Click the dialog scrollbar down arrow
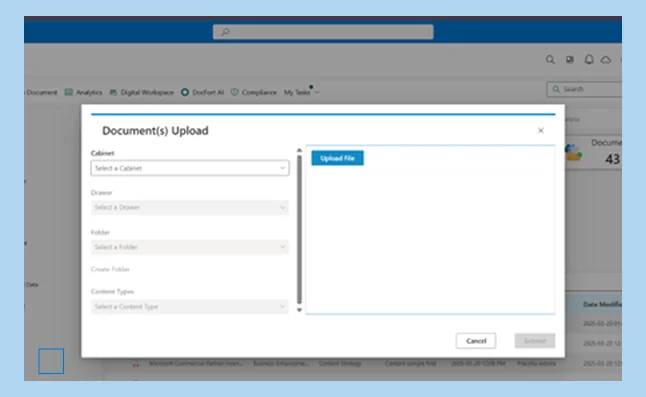646x397 pixels. 300,310
